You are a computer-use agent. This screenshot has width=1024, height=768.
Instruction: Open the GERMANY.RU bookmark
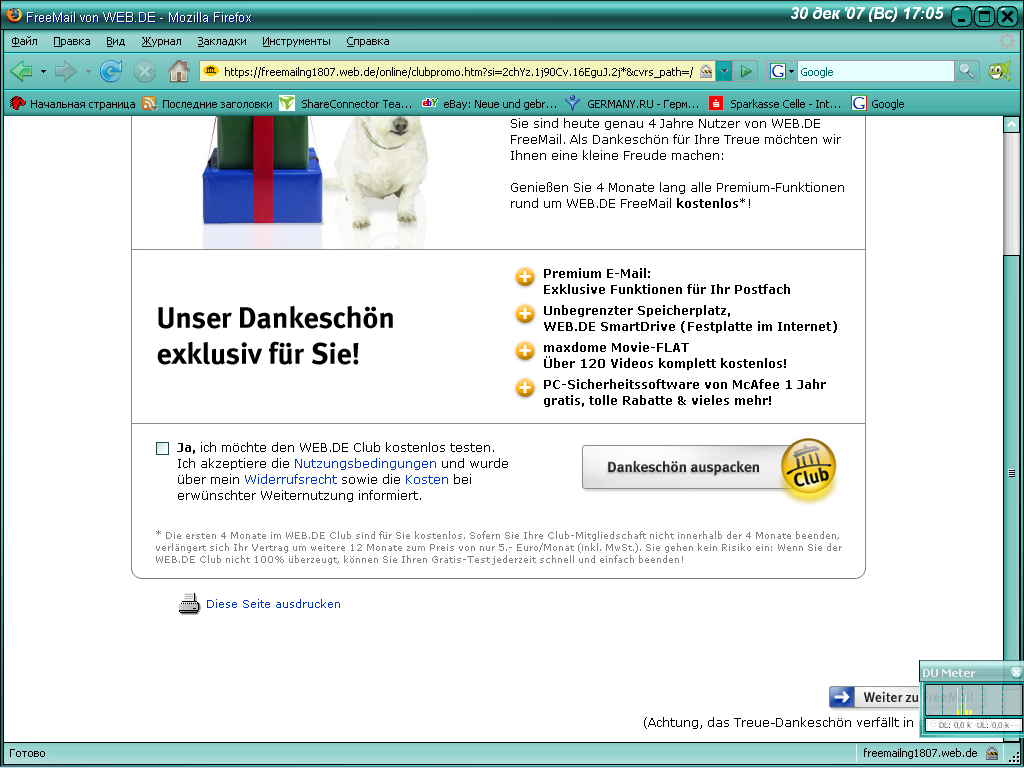(632, 104)
